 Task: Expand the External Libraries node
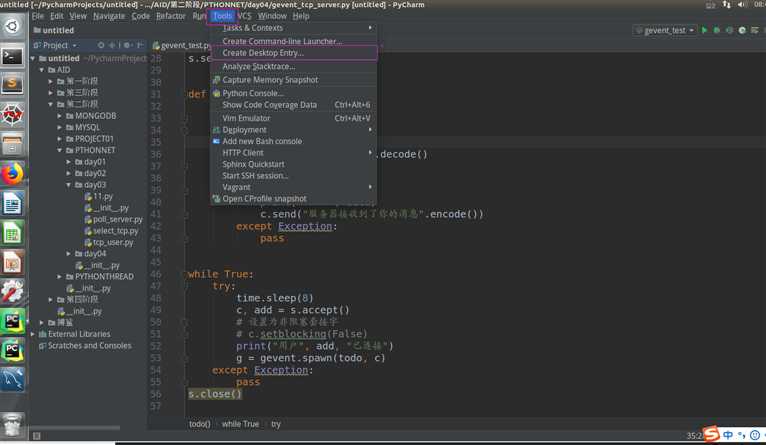click(x=33, y=334)
